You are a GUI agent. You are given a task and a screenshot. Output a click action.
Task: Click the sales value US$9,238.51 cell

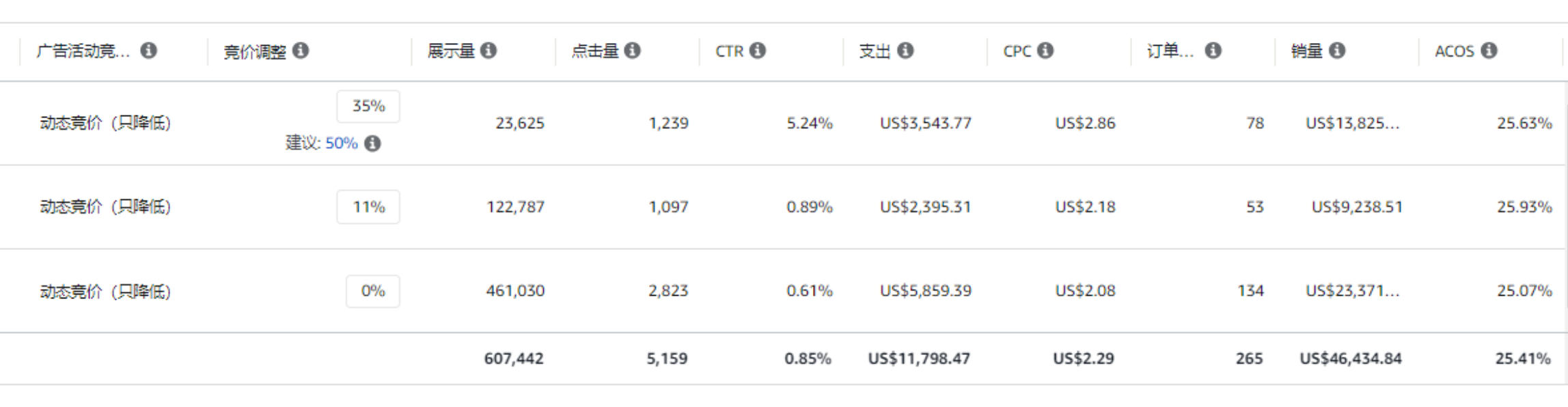[1357, 207]
